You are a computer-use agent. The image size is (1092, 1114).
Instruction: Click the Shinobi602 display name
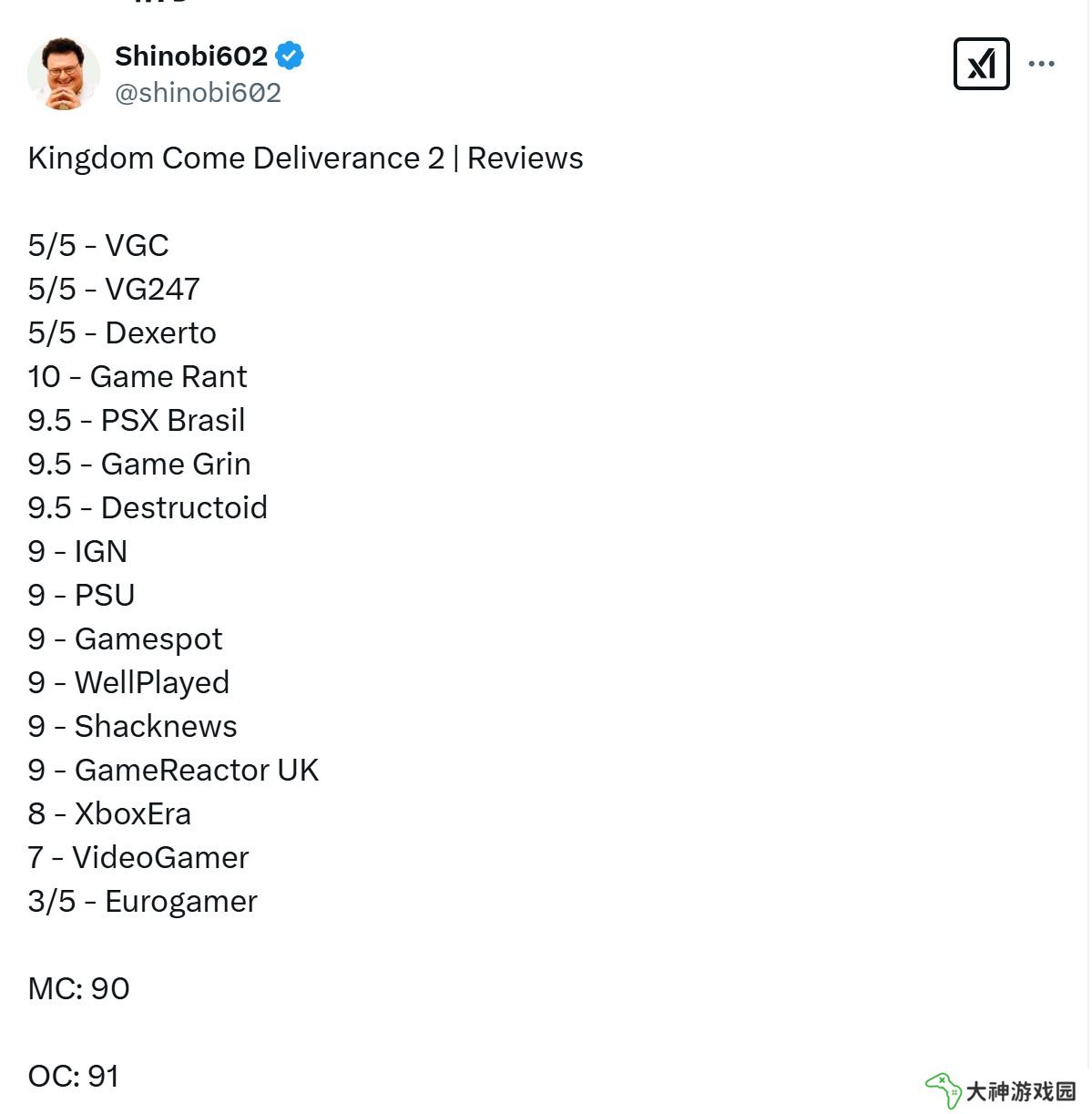coord(191,56)
